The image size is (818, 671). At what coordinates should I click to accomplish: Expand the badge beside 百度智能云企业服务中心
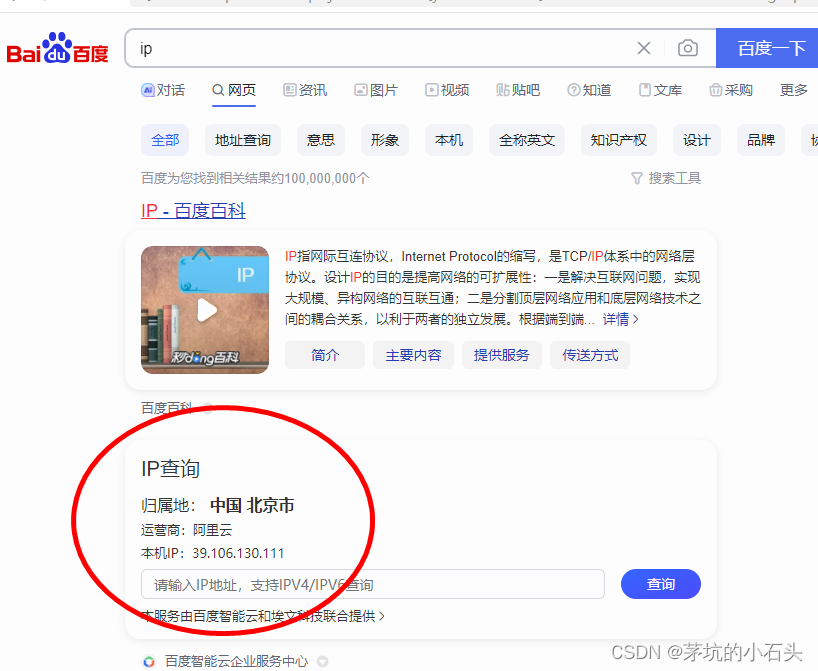click(x=322, y=662)
